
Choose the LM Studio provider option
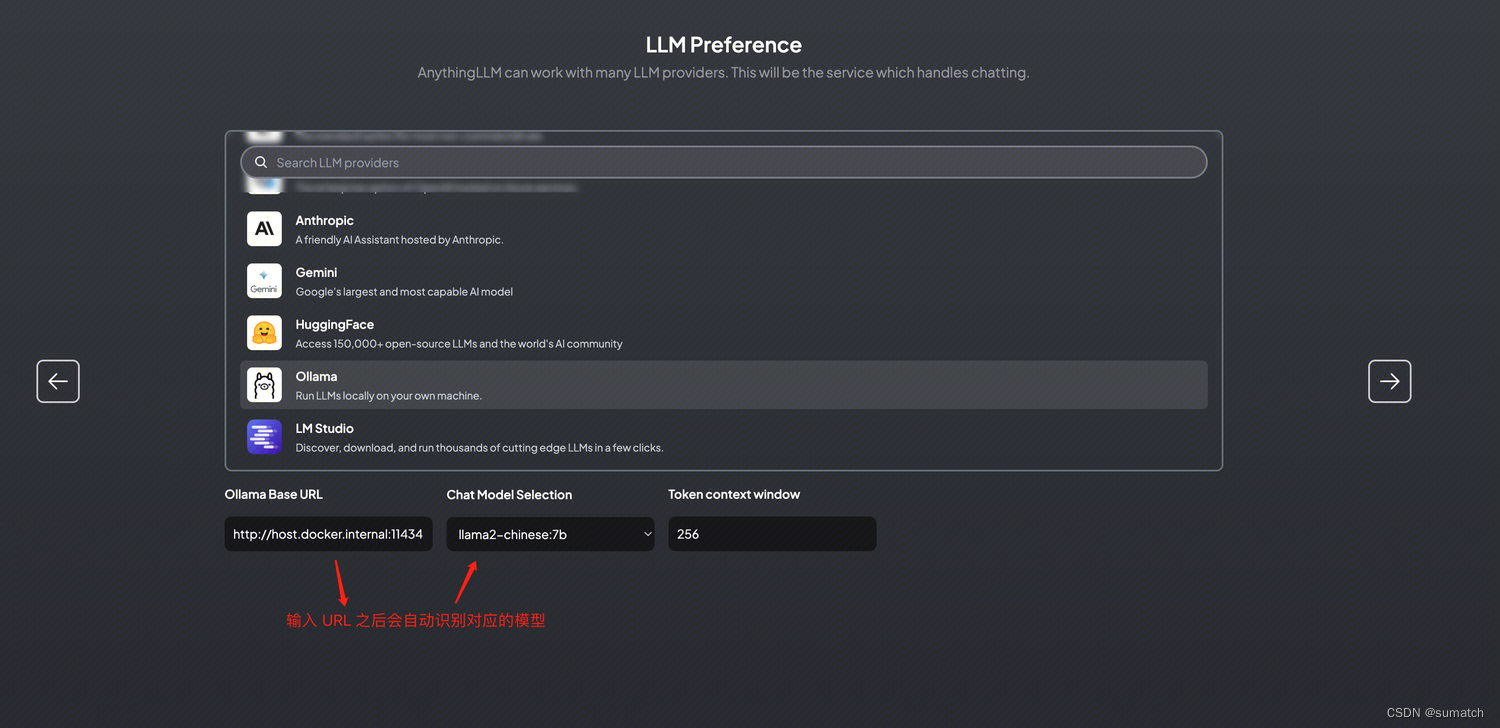(724, 437)
